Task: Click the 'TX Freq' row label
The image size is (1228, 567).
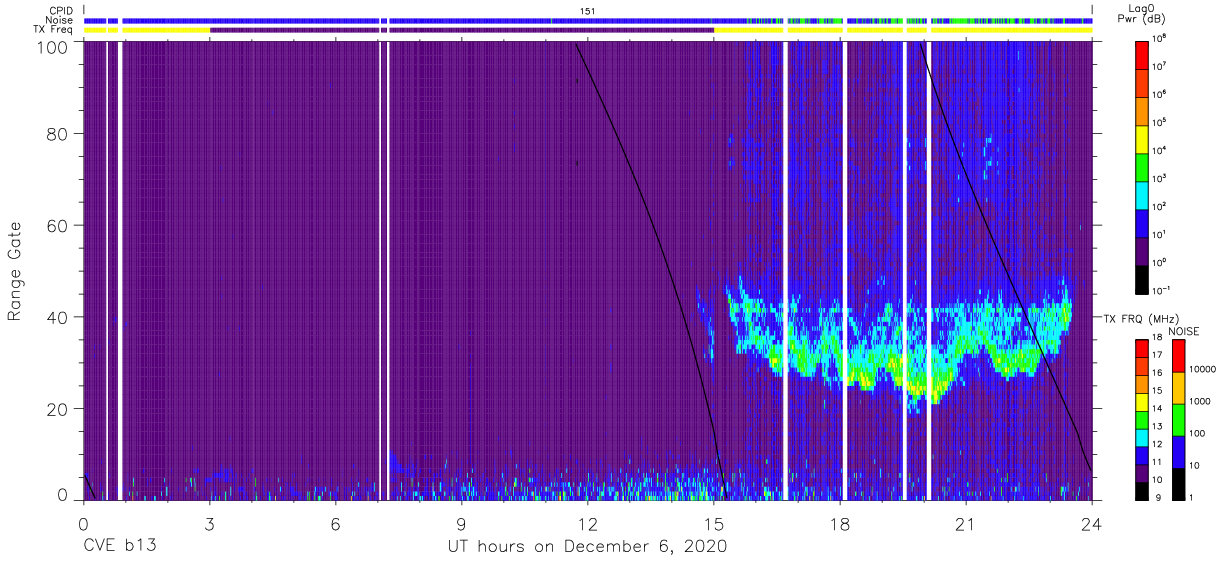Action: point(53,30)
